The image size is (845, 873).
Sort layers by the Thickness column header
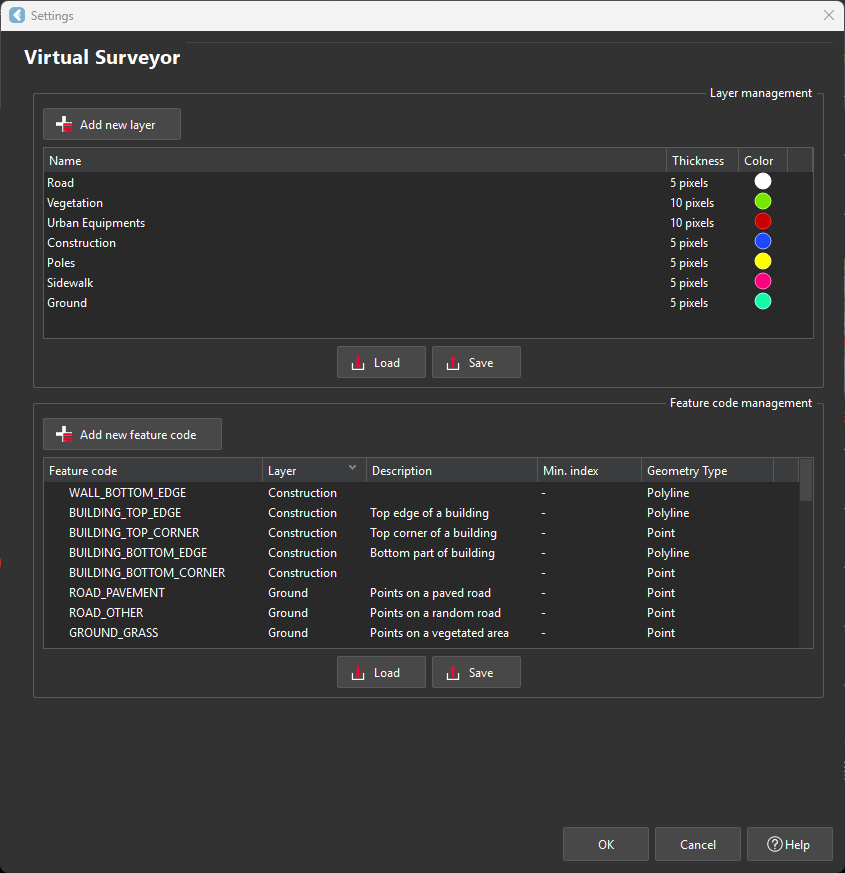tap(698, 161)
